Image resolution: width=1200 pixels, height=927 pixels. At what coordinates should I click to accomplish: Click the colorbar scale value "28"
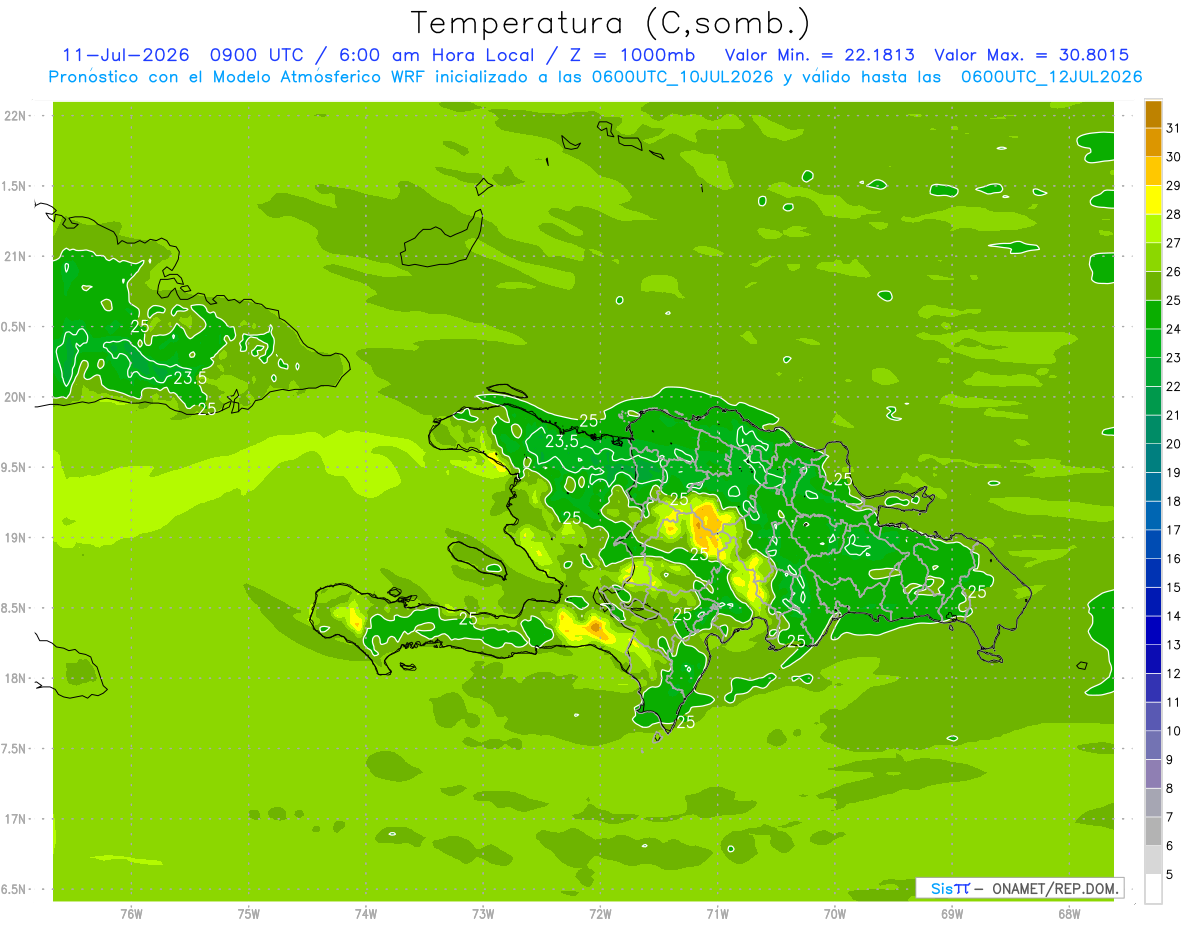pyautogui.click(x=1173, y=214)
